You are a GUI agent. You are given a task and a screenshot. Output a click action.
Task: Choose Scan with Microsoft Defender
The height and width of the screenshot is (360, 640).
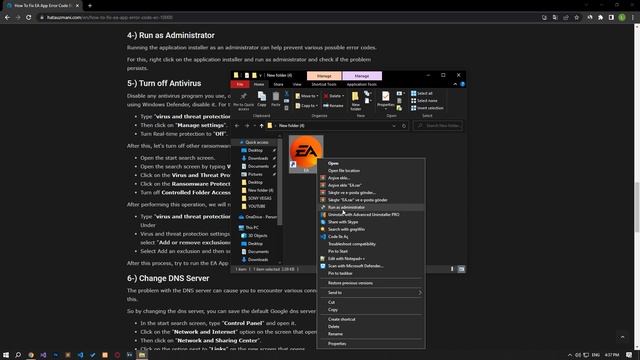click(x=371, y=266)
